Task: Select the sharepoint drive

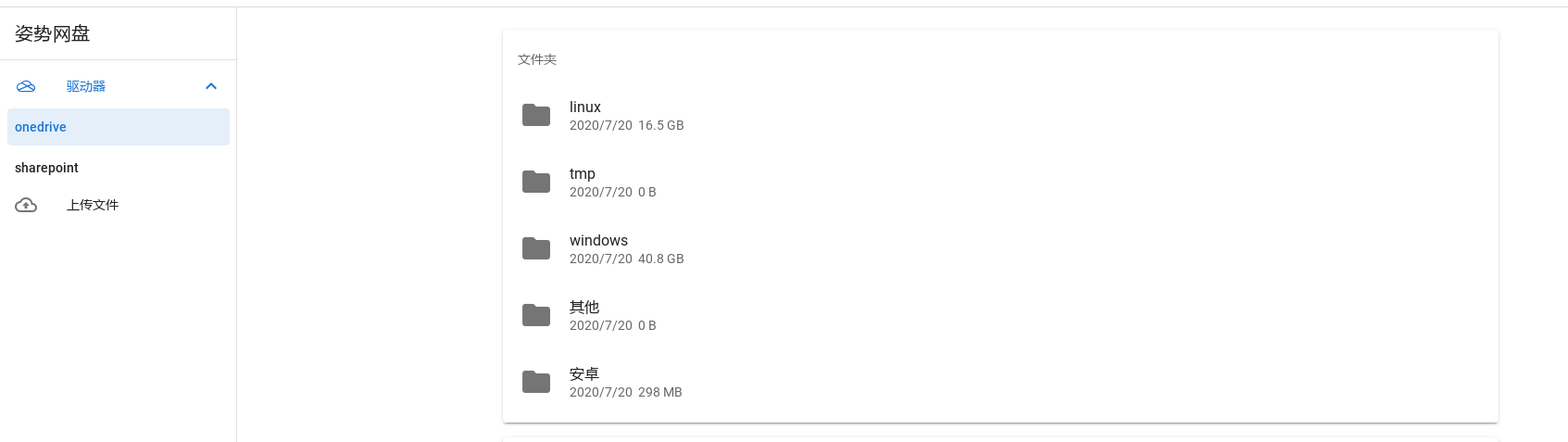Action: pos(119,168)
